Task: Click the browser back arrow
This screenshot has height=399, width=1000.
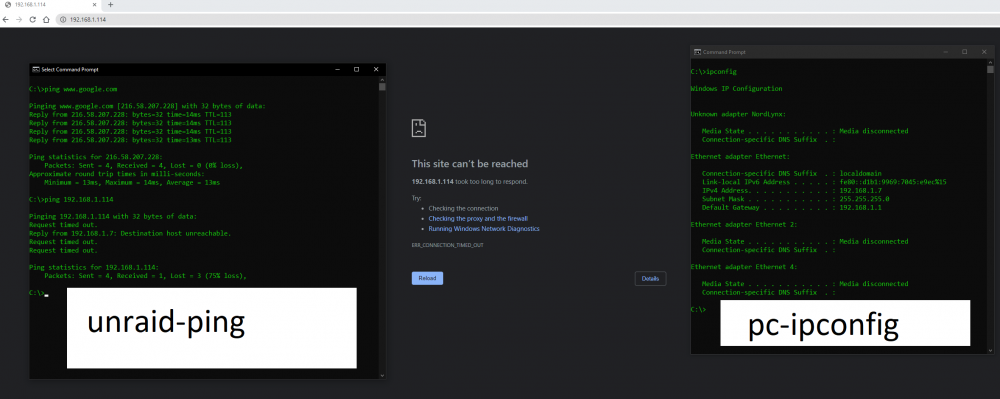Action: tap(6, 20)
